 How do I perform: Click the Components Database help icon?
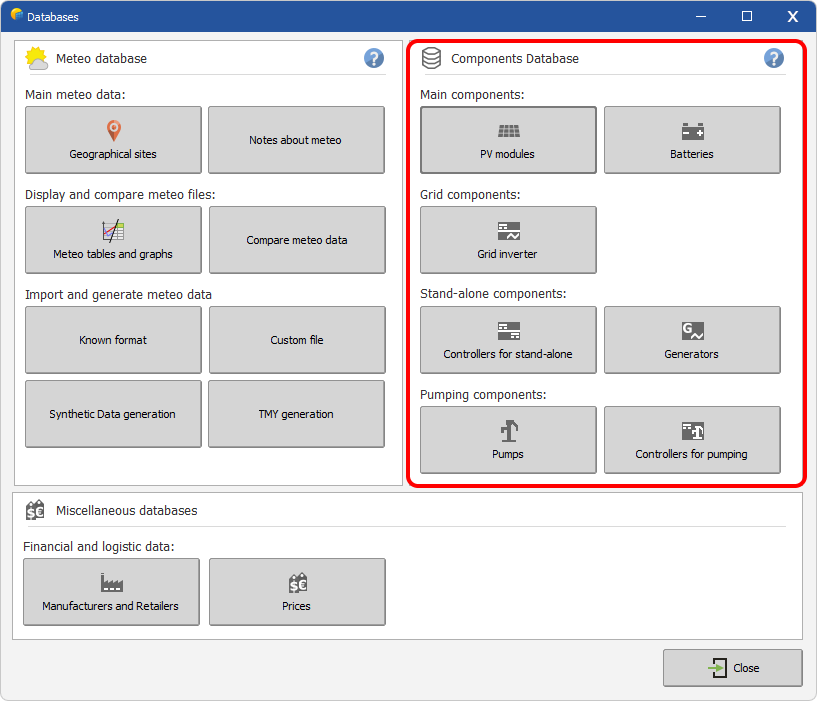(774, 58)
